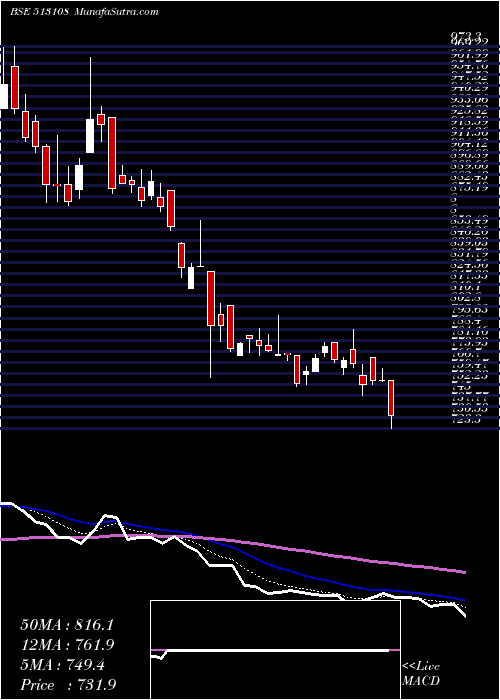Click the BSE 513108 ticker label
The width and height of the screenshot is (500, 700).
click(39, 12)
